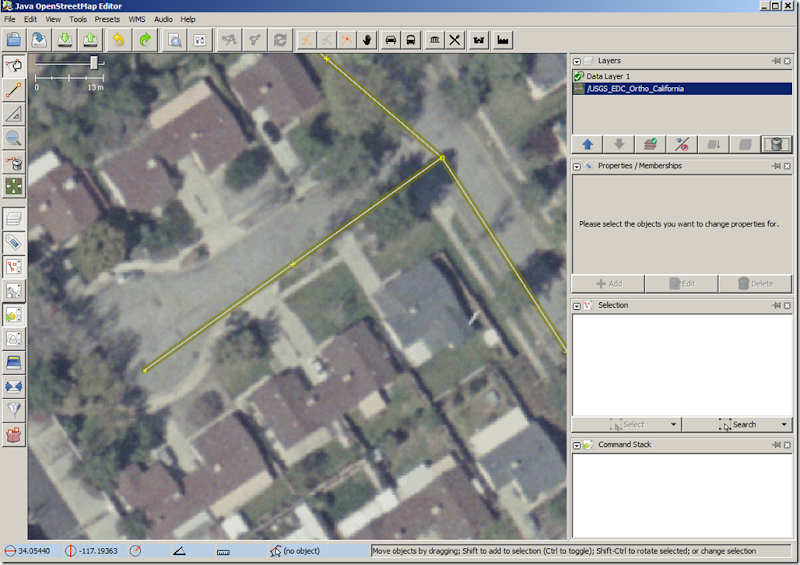Click the Upload to OSM toolbar icon
The image size is (800, 565).
(x=90, y=40)
